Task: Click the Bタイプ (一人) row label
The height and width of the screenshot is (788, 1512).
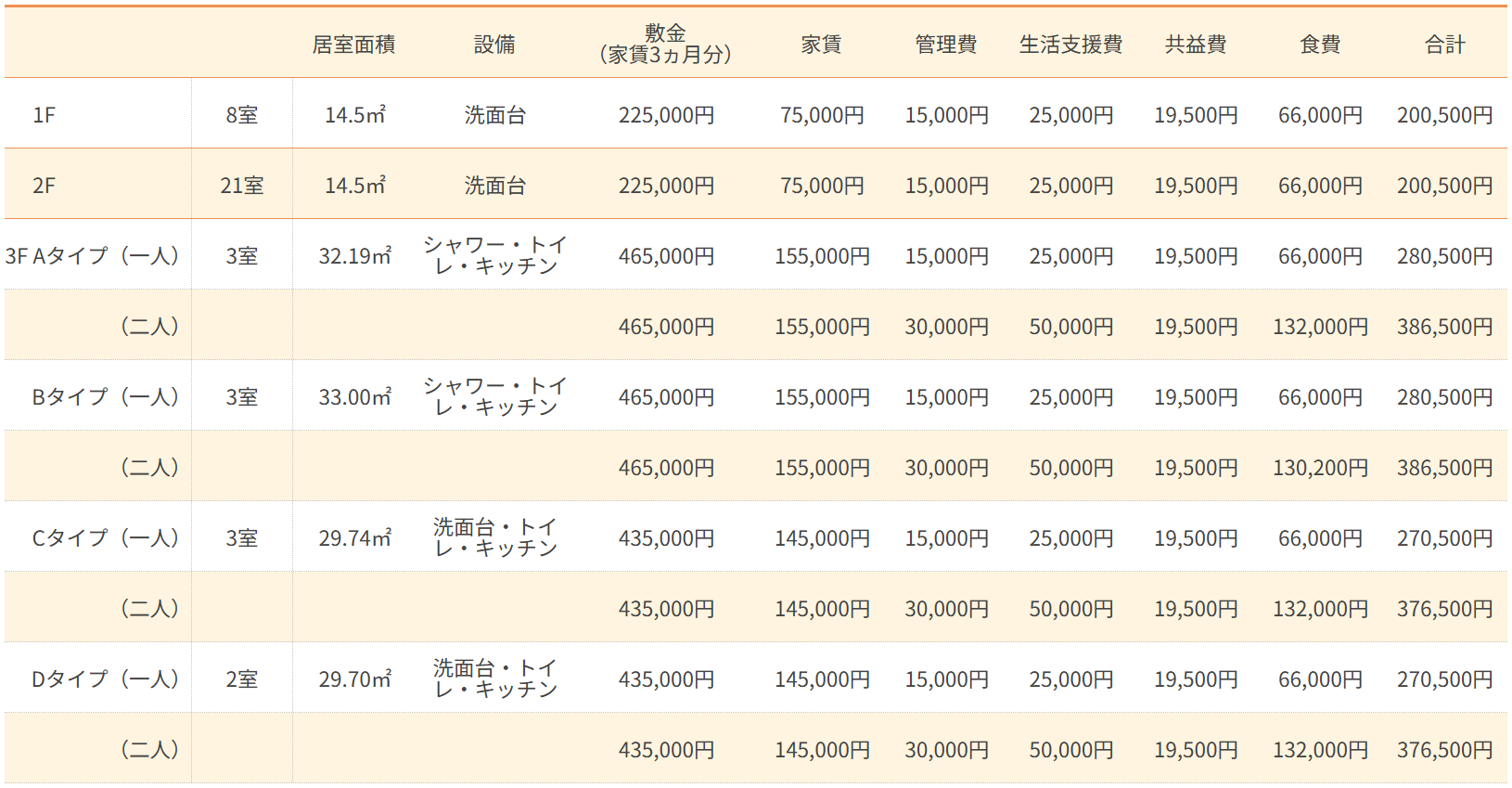Action: [x=105, y=397]
